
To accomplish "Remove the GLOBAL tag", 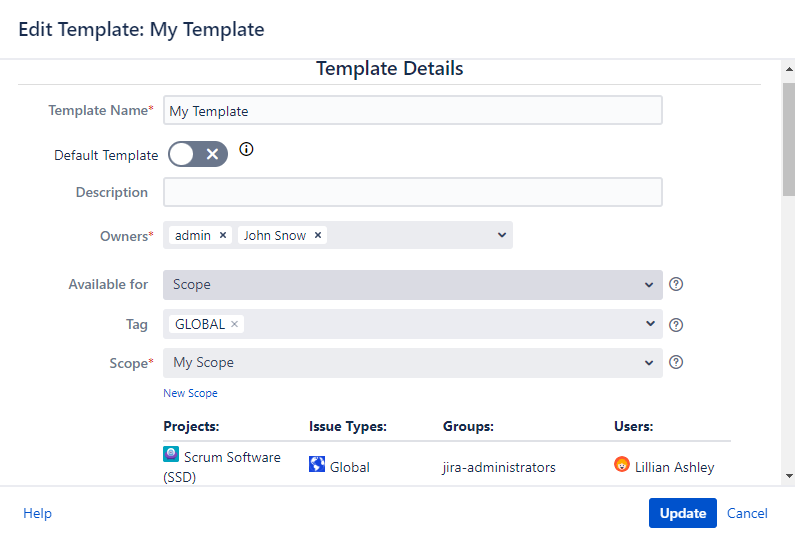I will 235,324.
